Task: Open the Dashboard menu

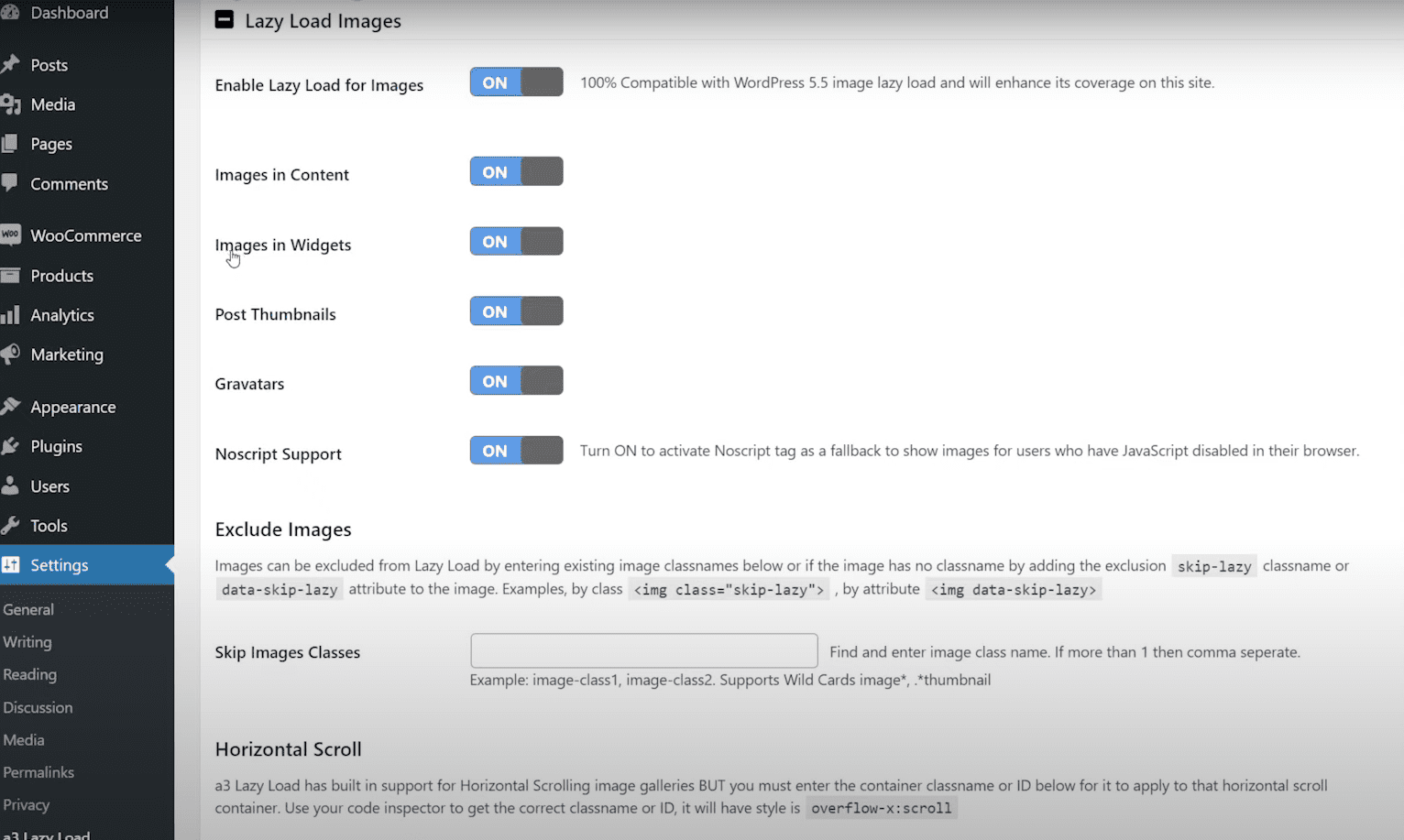Action: tap(70, 13)
